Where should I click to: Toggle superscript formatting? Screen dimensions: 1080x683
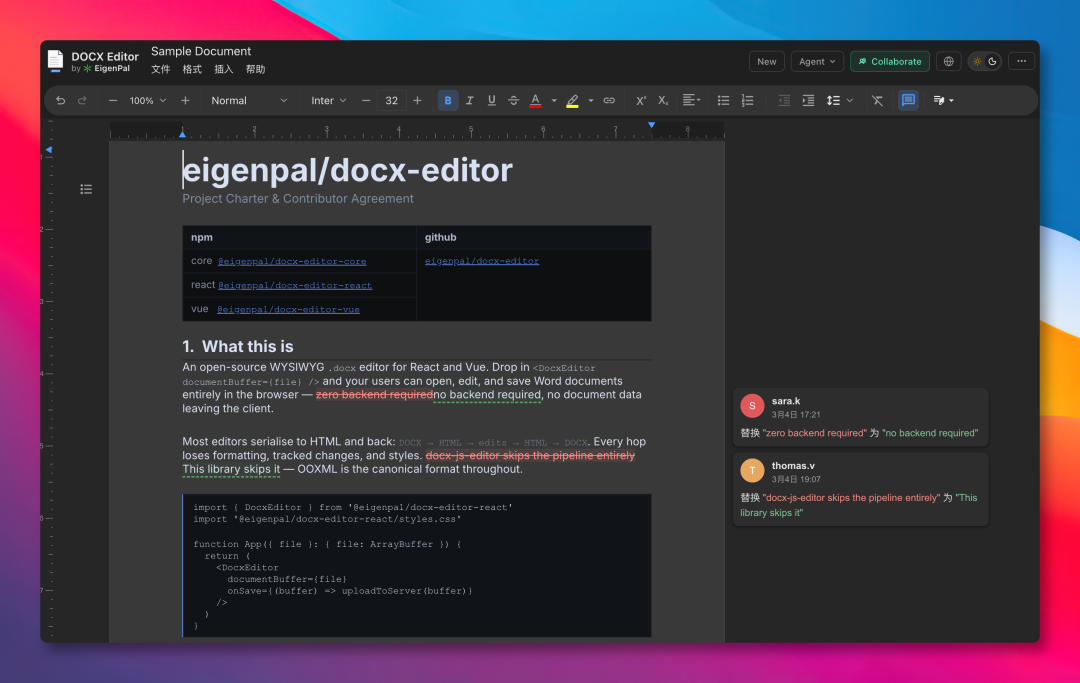[x=641, y=101]
